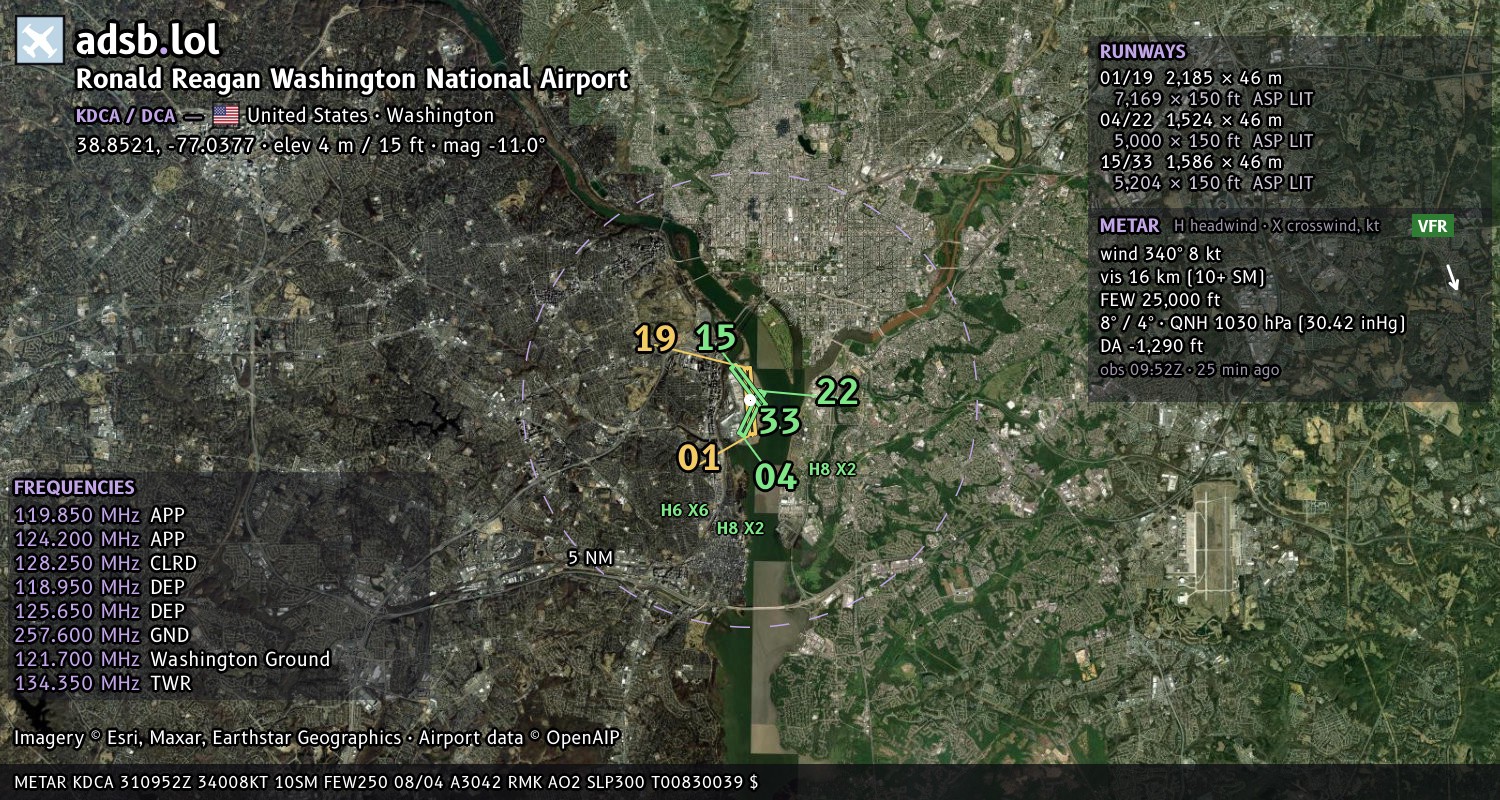Click the orange runway 01 label
1500x800 pixels.
click(x=699, y=457)
